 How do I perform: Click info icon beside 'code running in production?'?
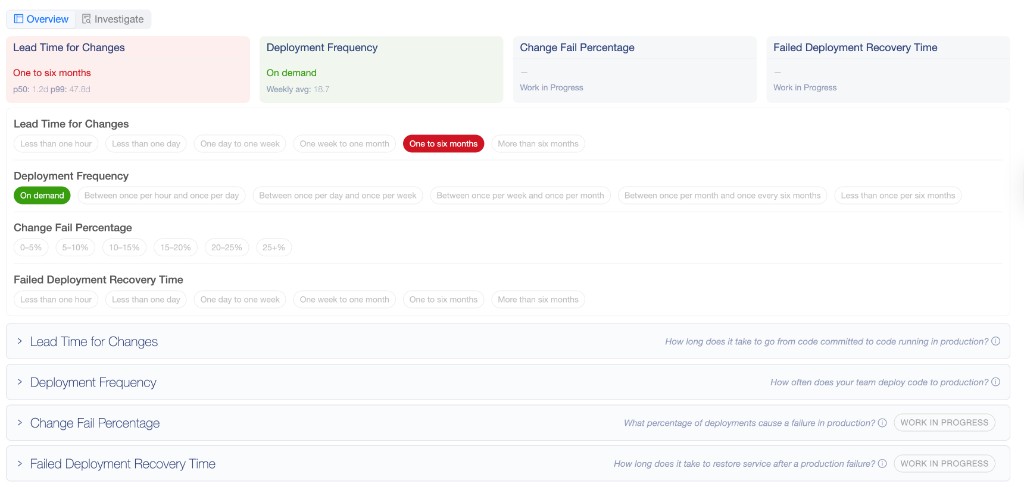[996, 341]
